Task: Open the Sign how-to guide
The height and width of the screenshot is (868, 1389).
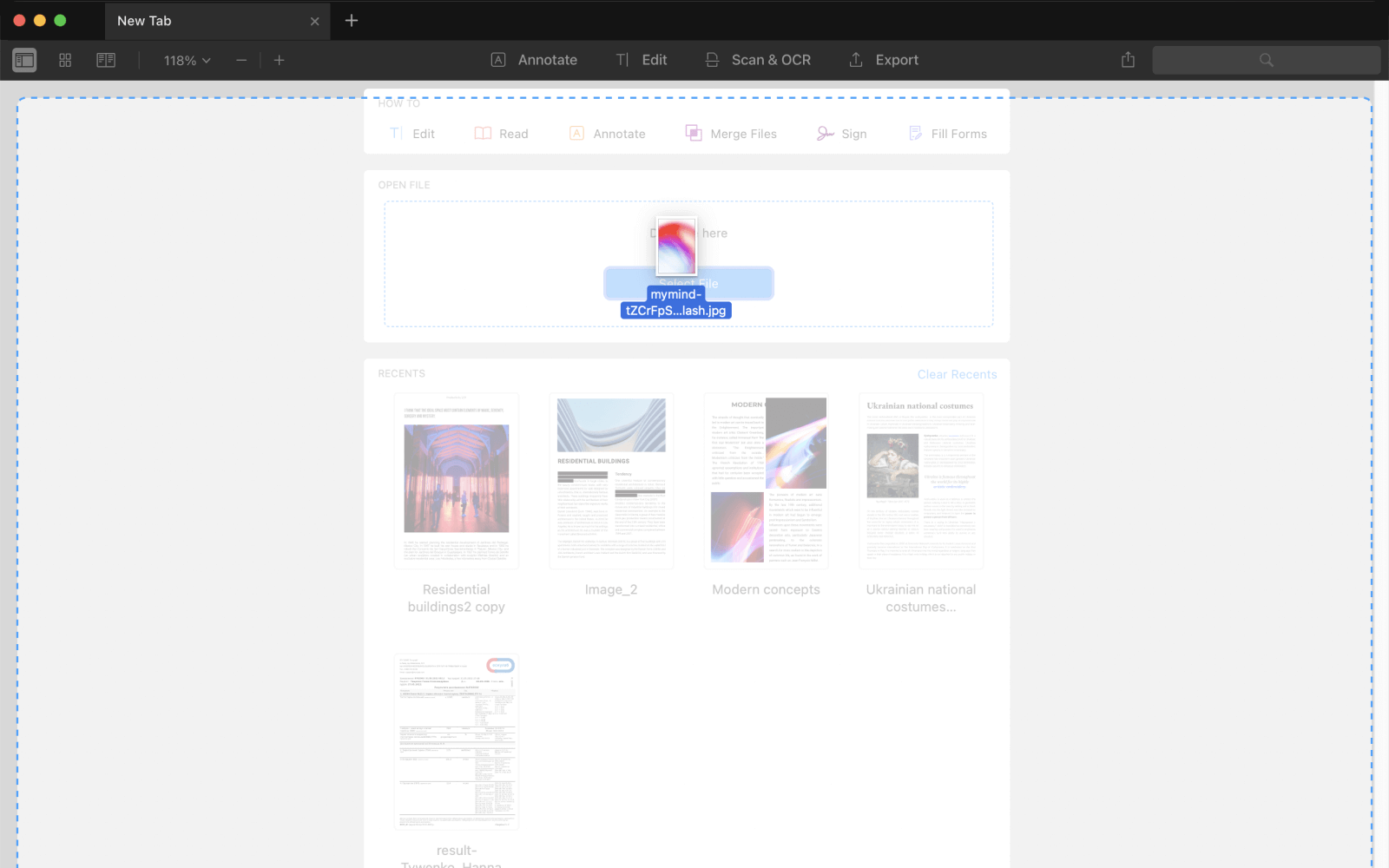Action: pyautogui.click(x=841, y=134)
